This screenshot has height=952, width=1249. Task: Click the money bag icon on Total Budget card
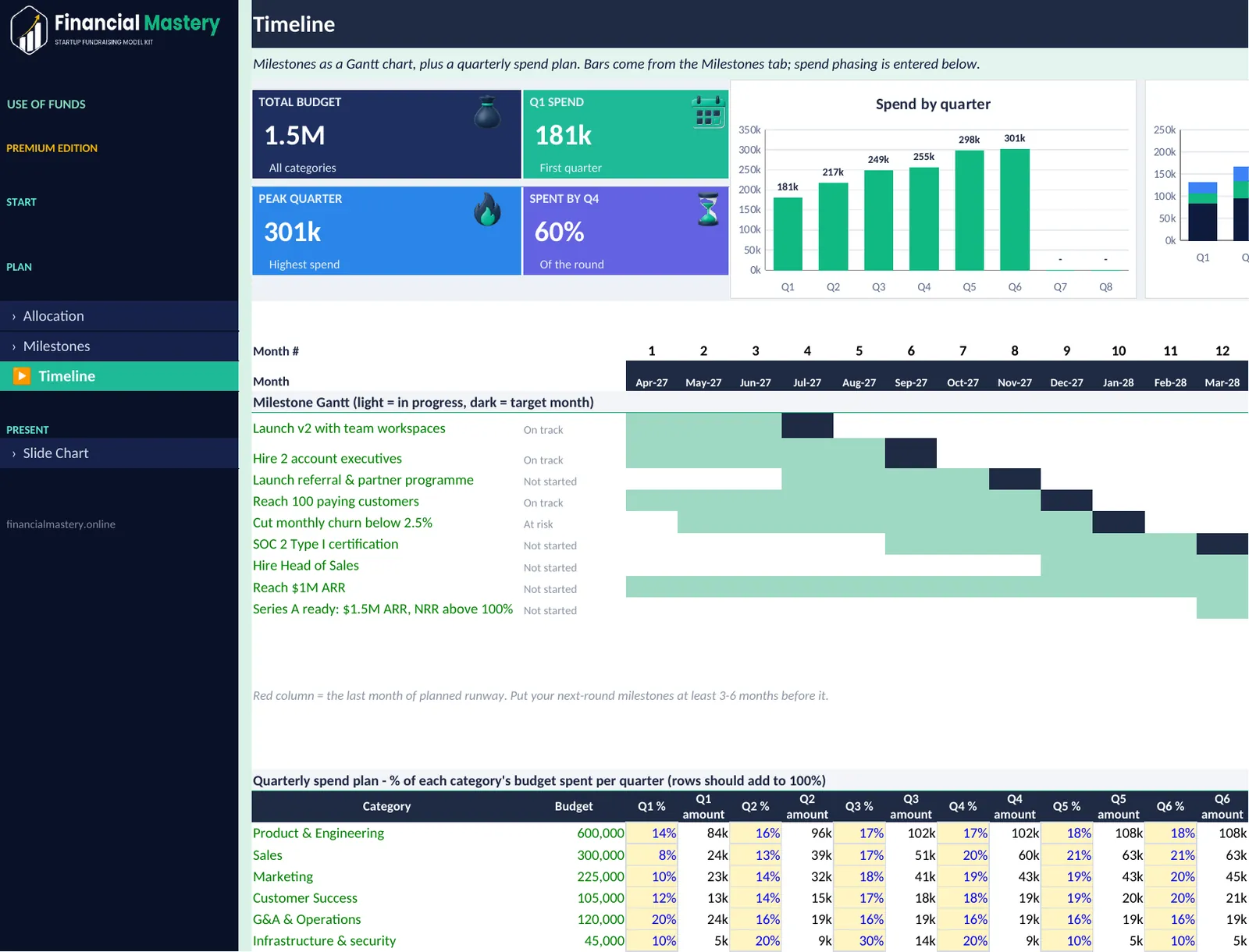487,112
